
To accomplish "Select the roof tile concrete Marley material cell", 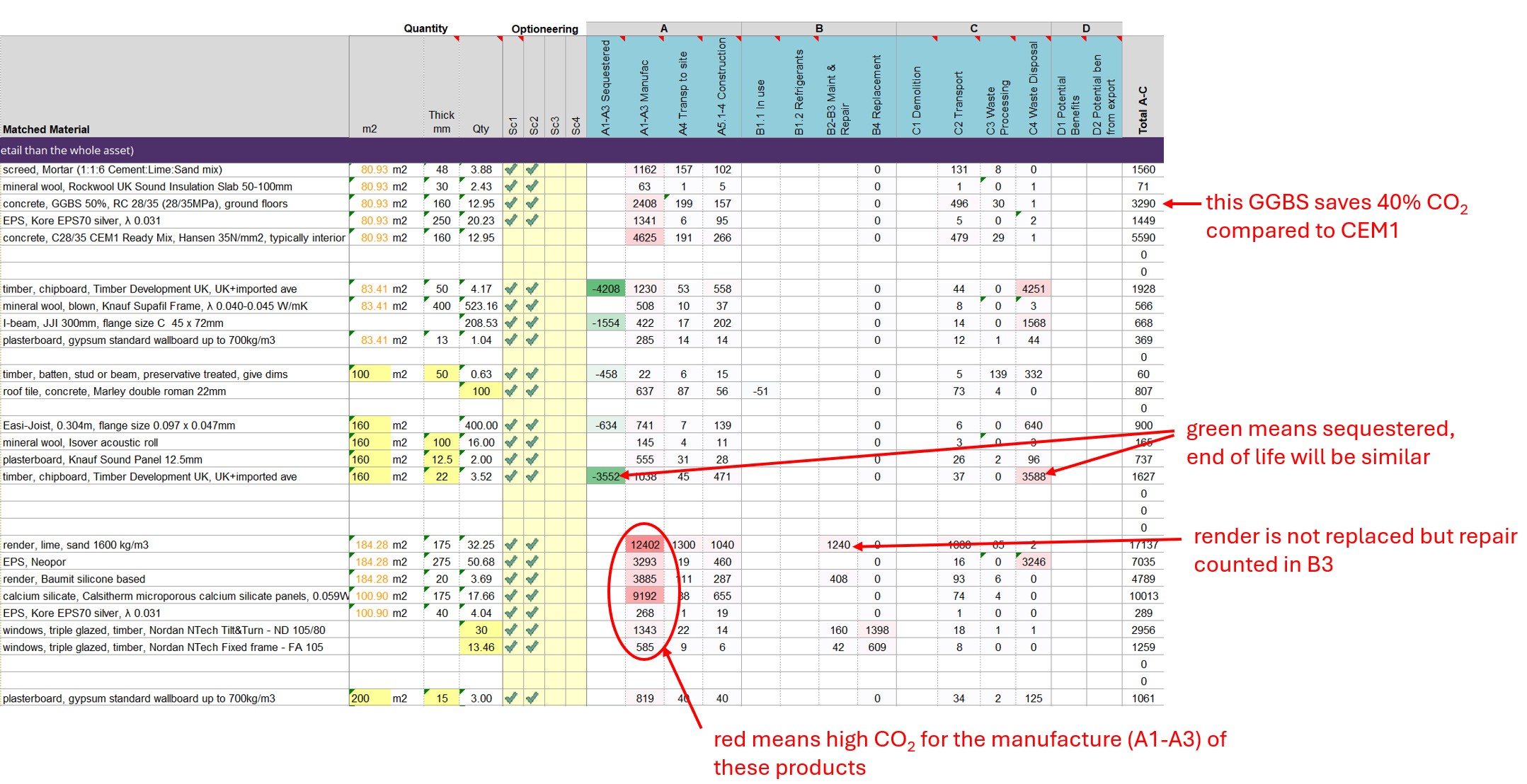I will [x=115, y=391].
